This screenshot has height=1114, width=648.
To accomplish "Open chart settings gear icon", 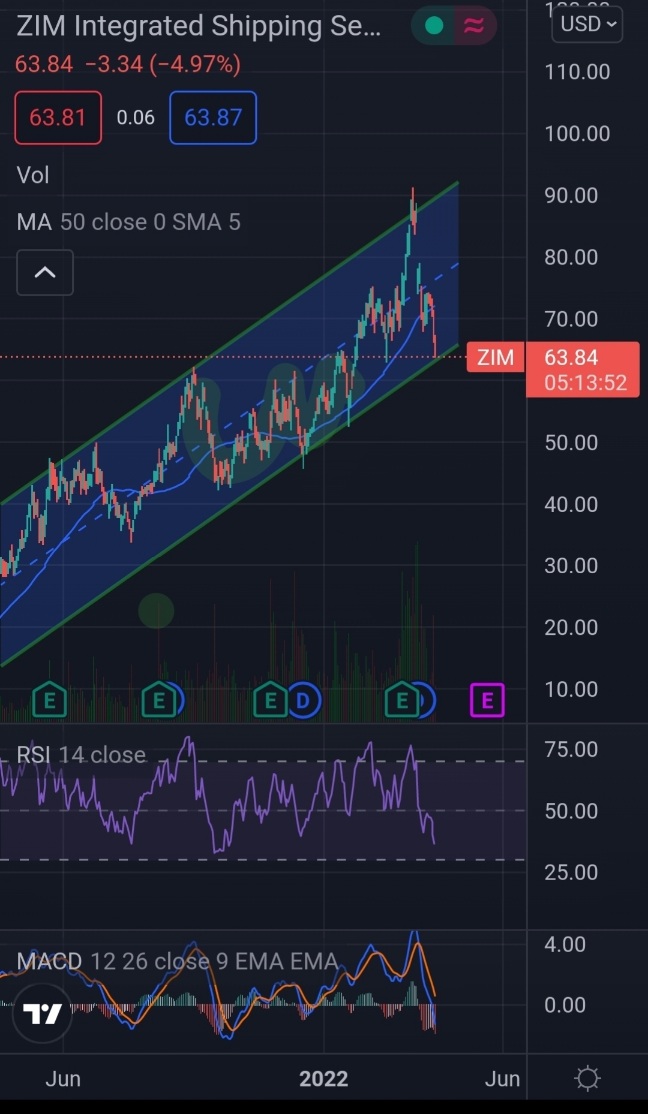I will pos(588,1078).
